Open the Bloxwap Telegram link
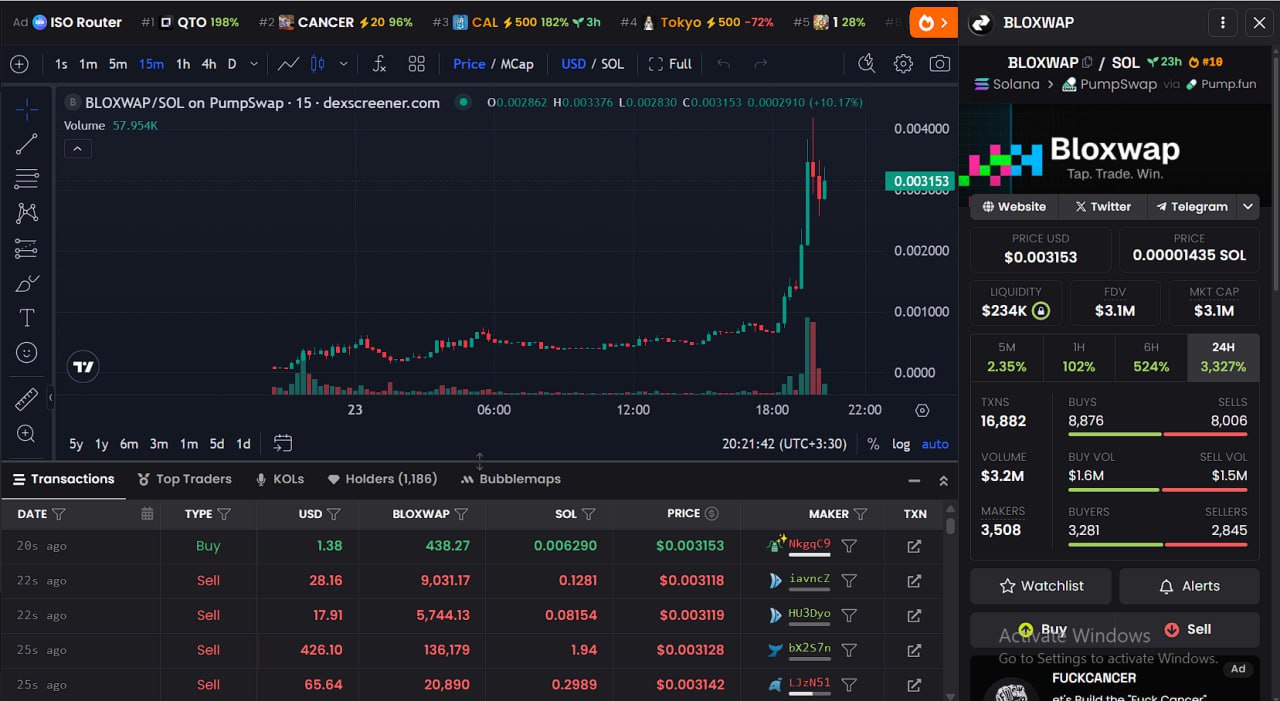Image resolution: width=1280 pixels, height=701 pixels. [1192, 207]
